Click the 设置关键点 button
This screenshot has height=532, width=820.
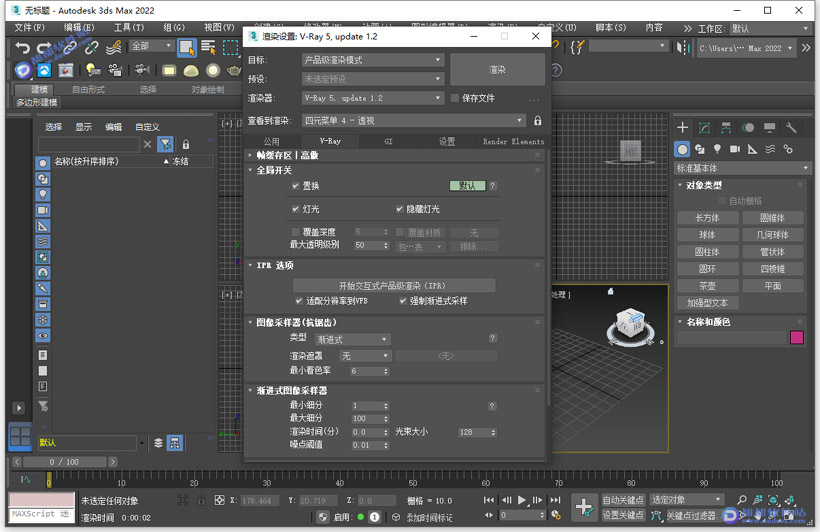pos(623,515)
